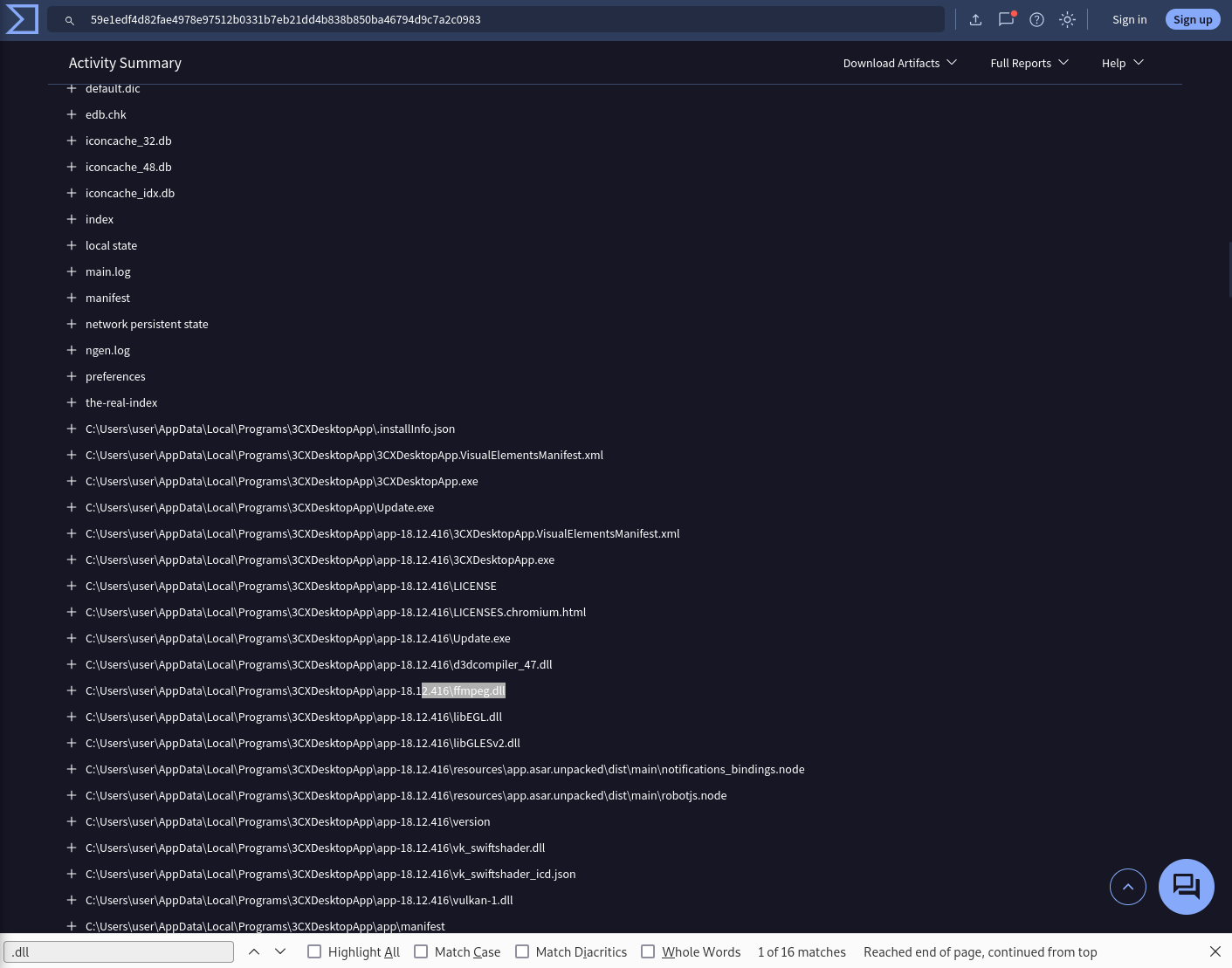Screen dimensions: 1232x968
Task: Click the 1 of 16 matches label
Action: [x=802, y=951]
